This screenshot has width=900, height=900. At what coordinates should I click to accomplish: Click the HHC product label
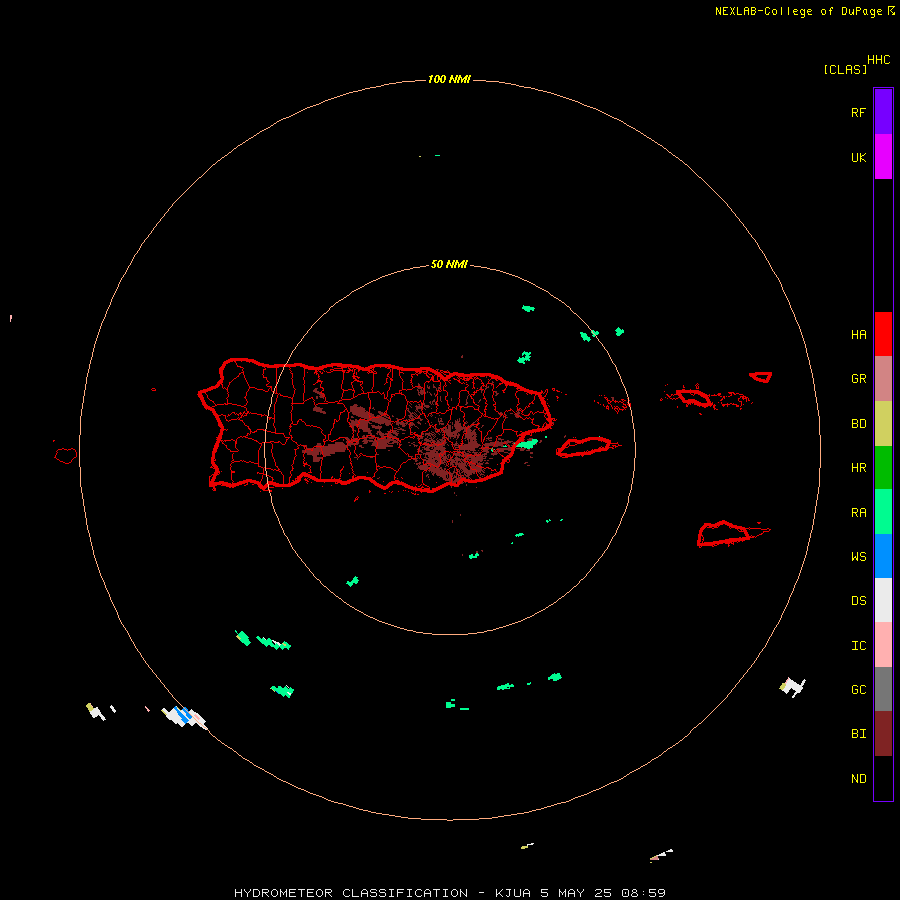point(879,60)
